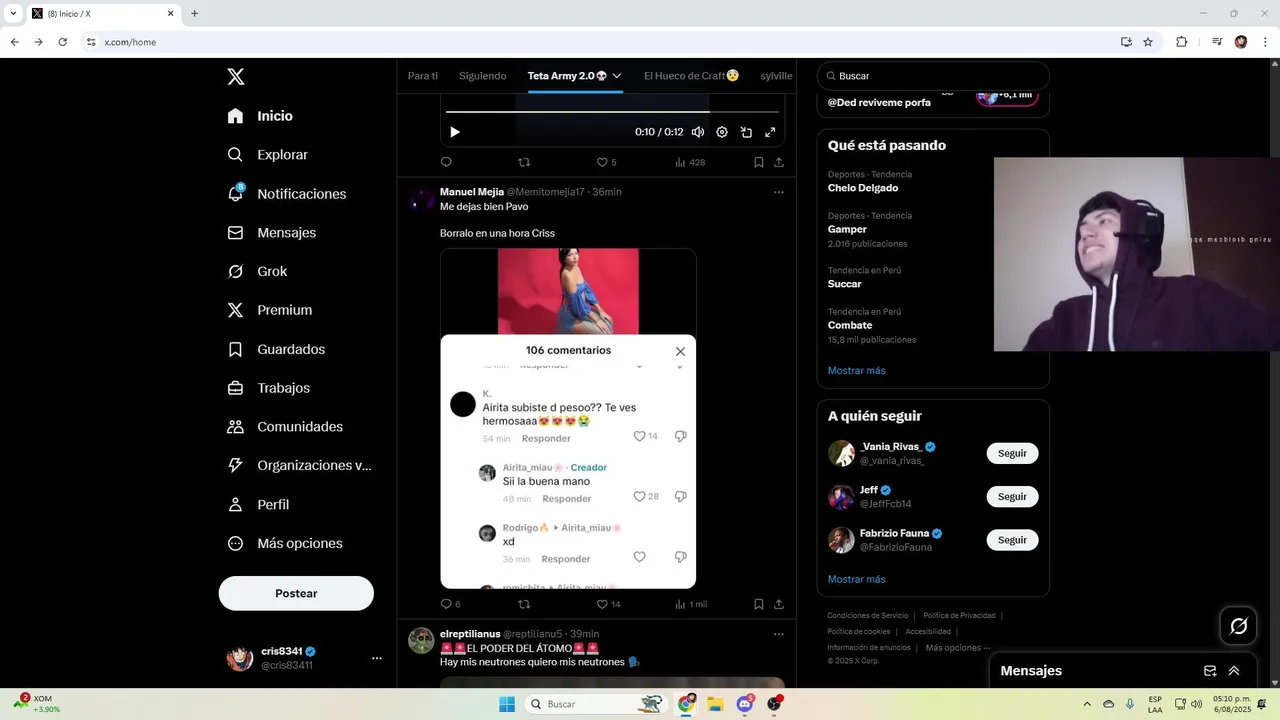Open Grok from sidebar

click(257, 271)
